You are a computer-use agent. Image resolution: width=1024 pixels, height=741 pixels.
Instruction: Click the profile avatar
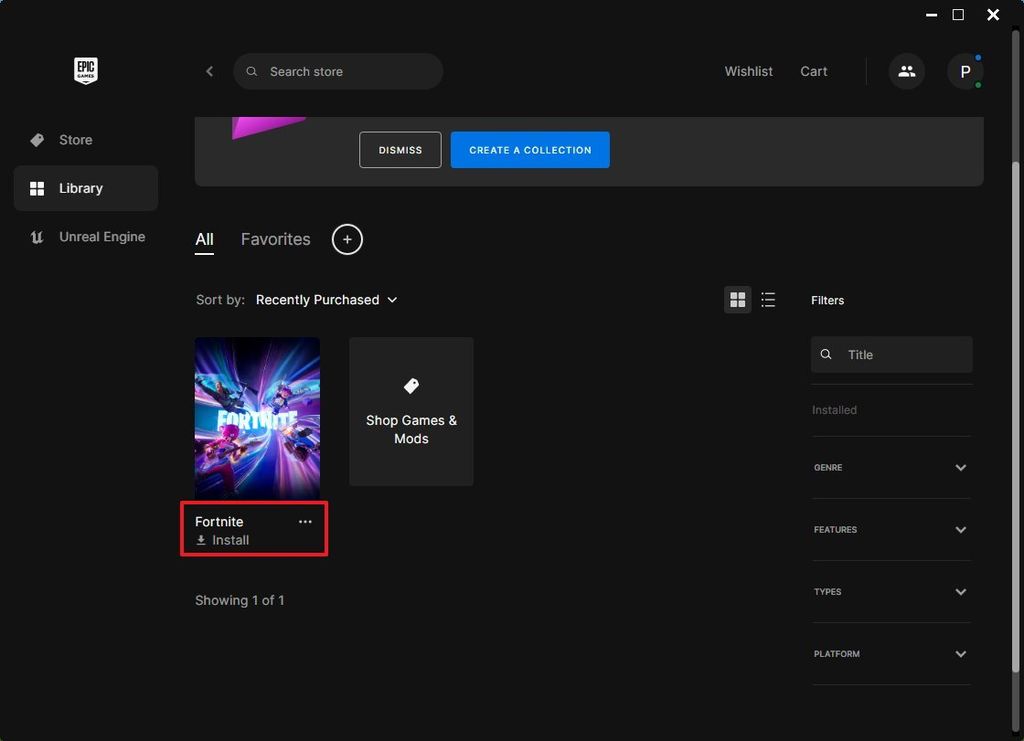(964, 71)
